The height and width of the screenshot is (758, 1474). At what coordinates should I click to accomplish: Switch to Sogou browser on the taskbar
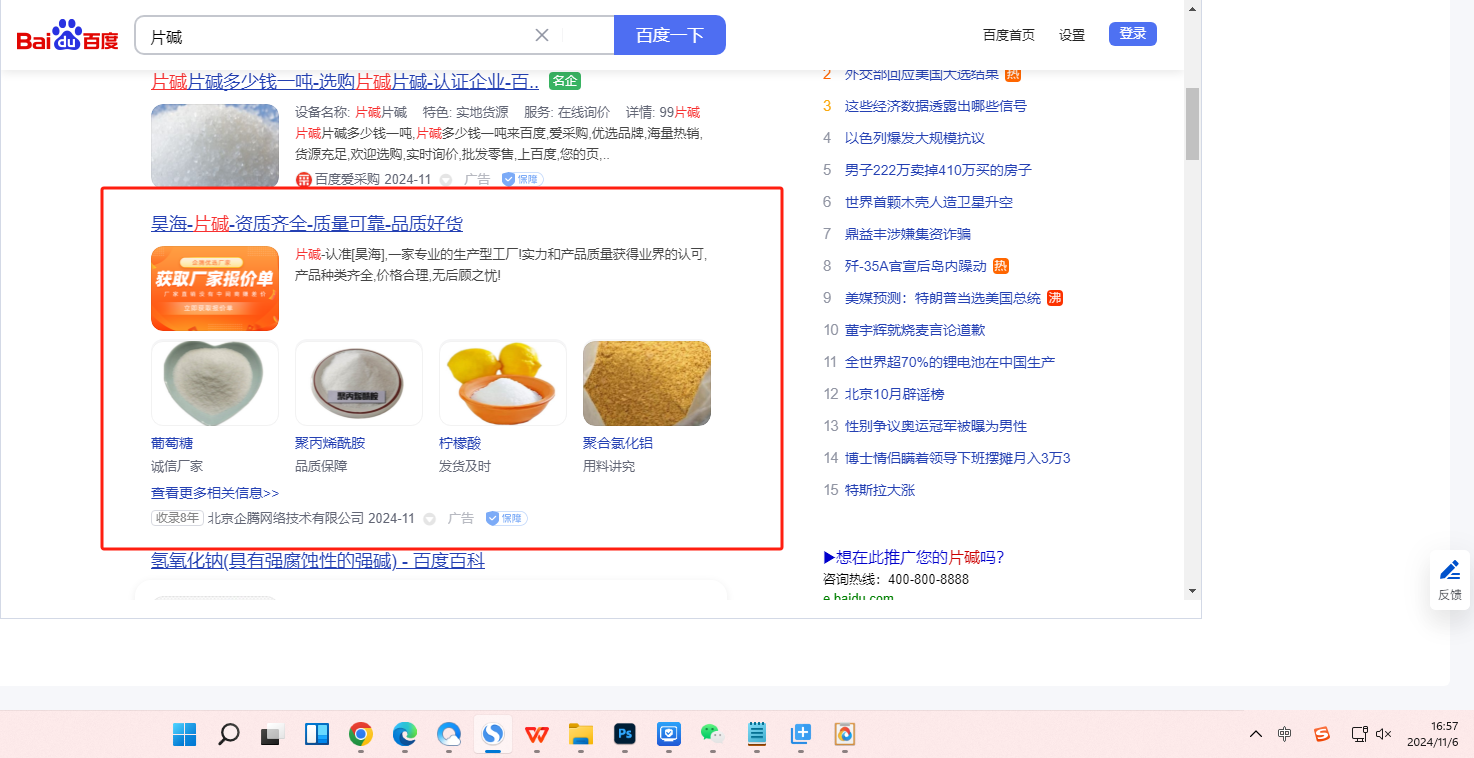493,735
